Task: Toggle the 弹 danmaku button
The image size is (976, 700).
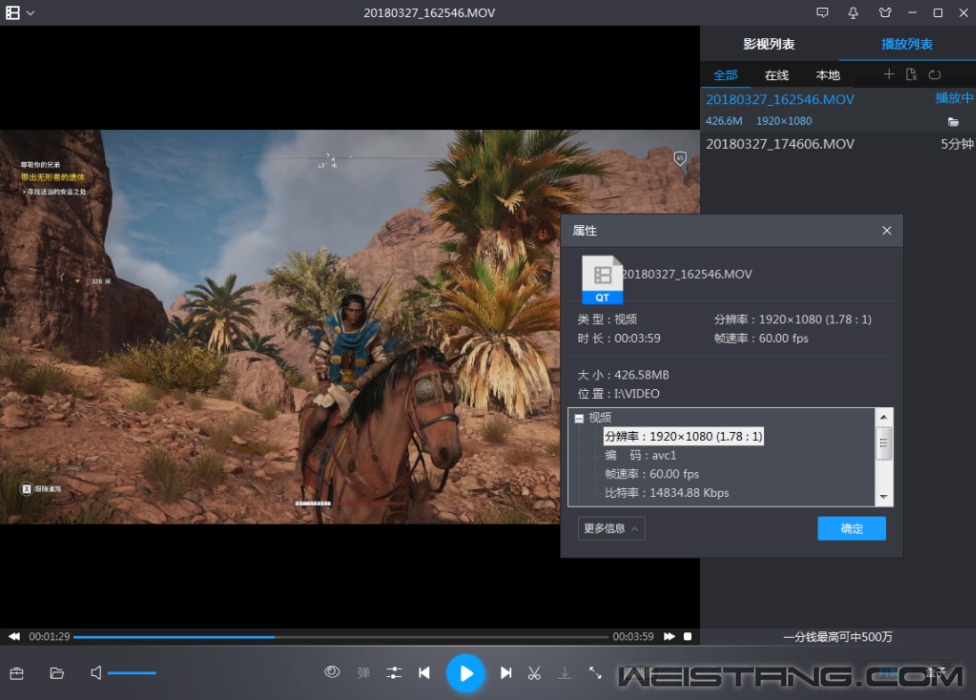Action: 364,673
